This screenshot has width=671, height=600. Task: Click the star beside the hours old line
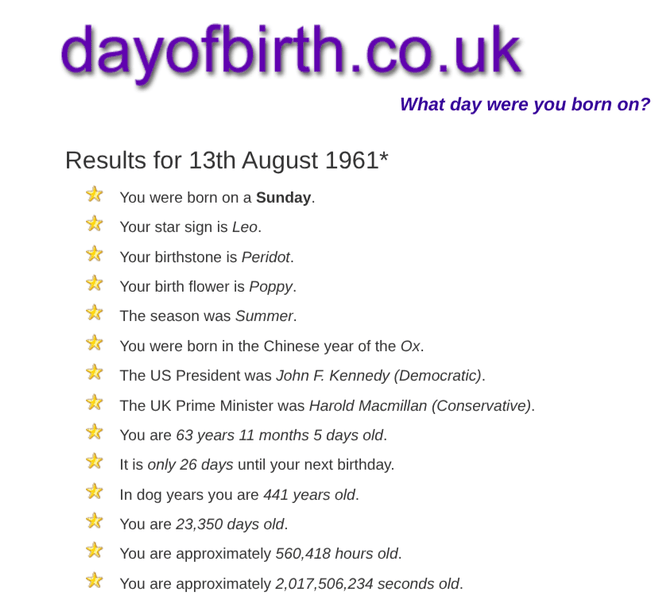pos(94,550)
